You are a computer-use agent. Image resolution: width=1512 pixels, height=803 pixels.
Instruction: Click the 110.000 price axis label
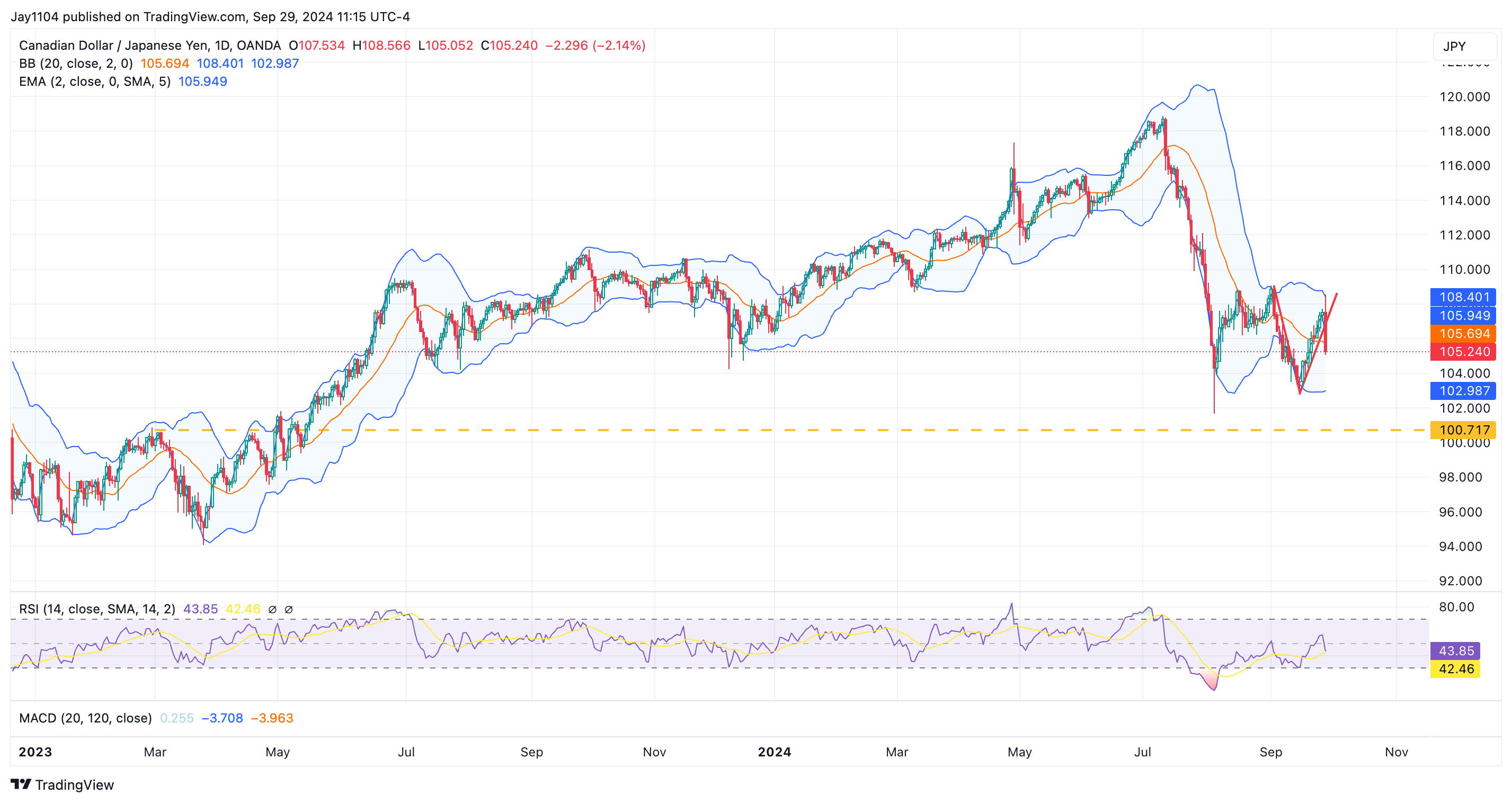pyautogui.click(x=1464, y=270)
